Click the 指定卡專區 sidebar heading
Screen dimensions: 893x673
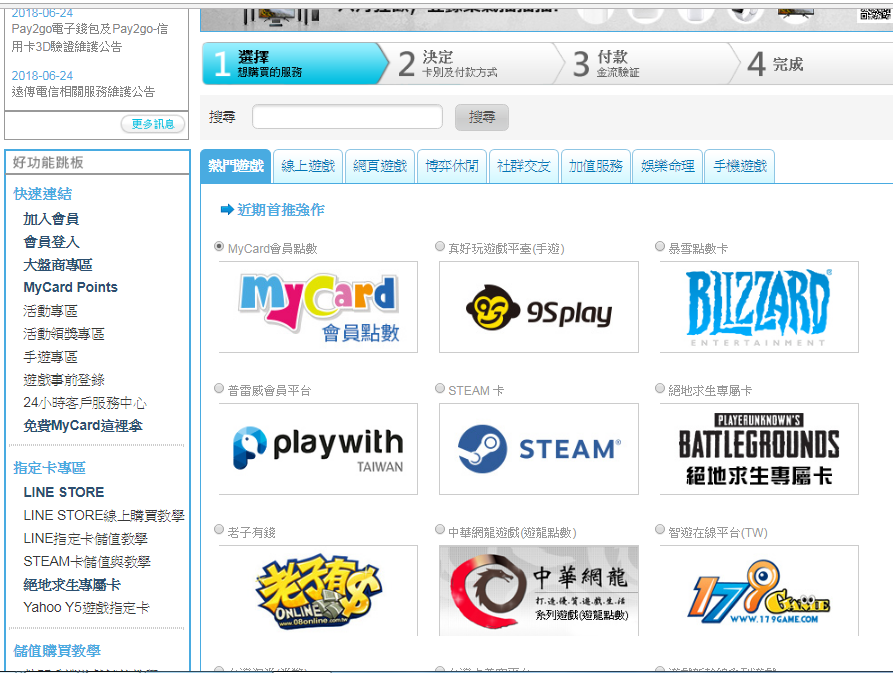tap(50, 468)
